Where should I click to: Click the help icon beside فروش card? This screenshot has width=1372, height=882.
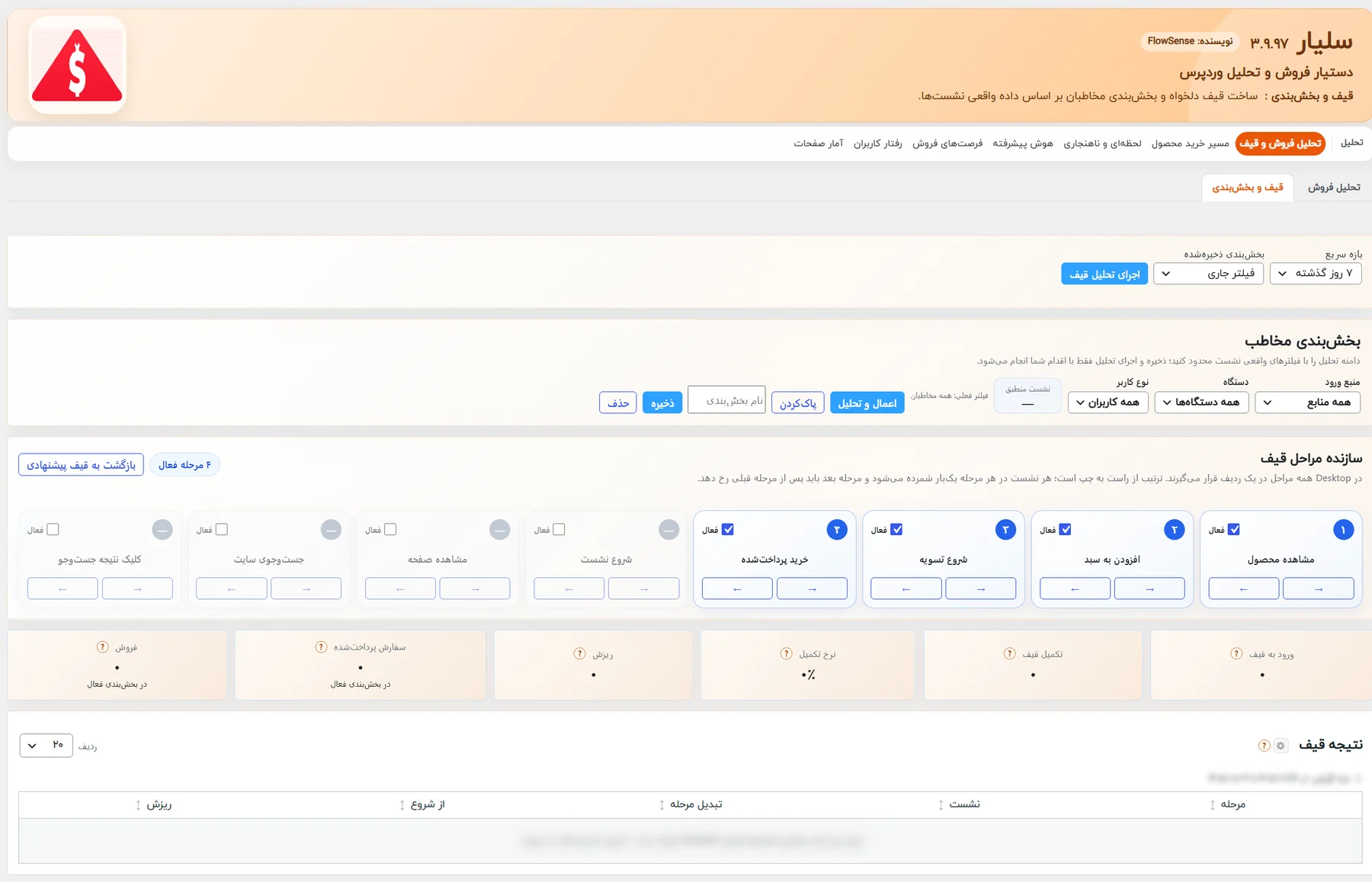pyautogui.click(x=102, y=646)
